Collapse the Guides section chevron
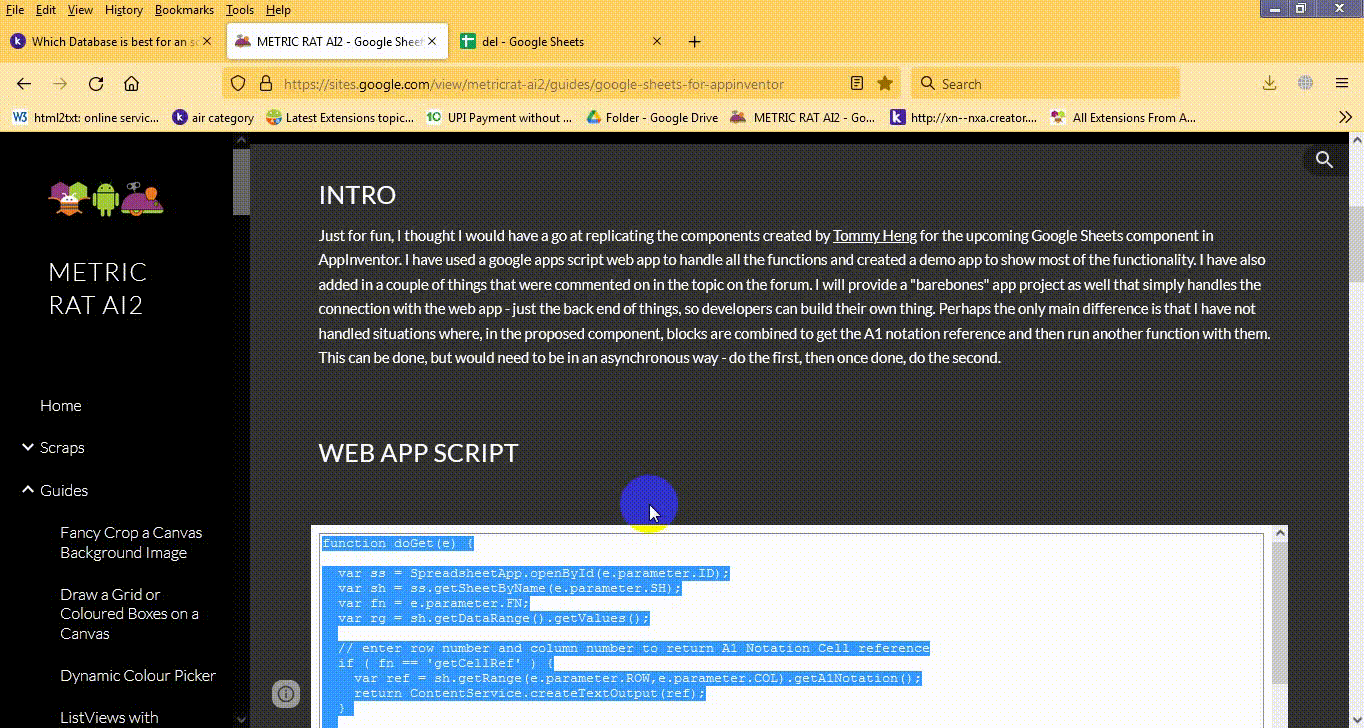Viewport: 1364px width, 728px height. tap(27, 490)
